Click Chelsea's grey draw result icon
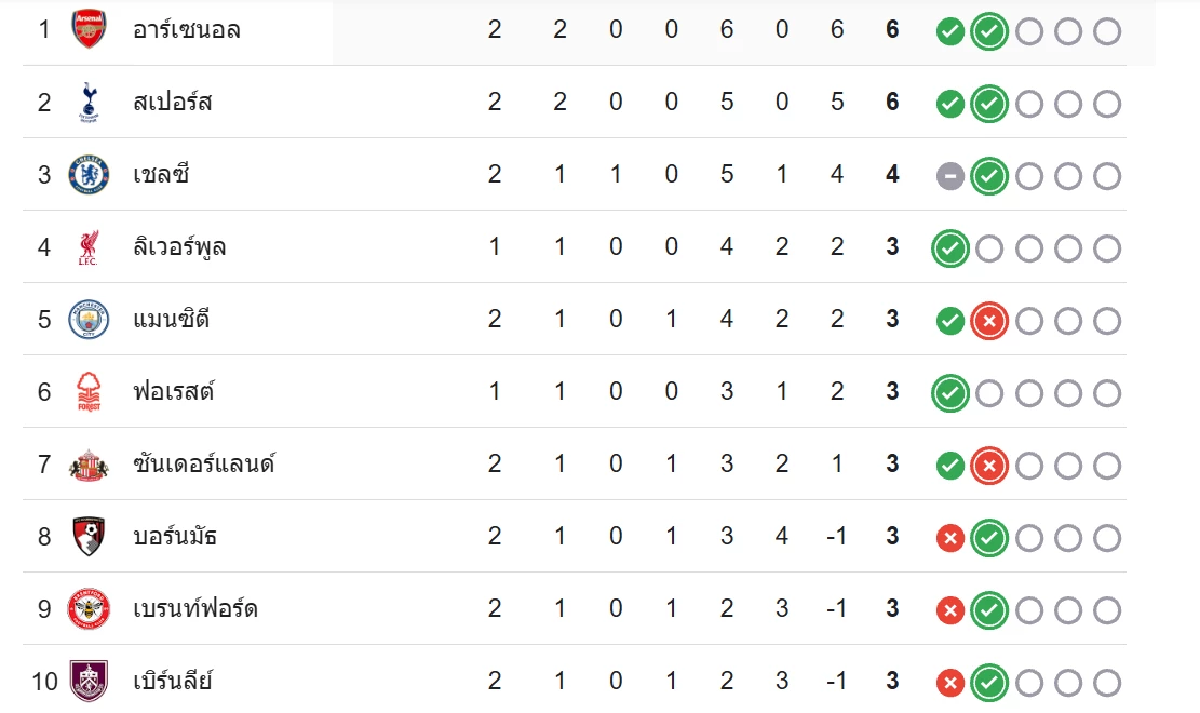Image resolution: width=1200 pixels, height=713 pixels. [x=950, y=177]
